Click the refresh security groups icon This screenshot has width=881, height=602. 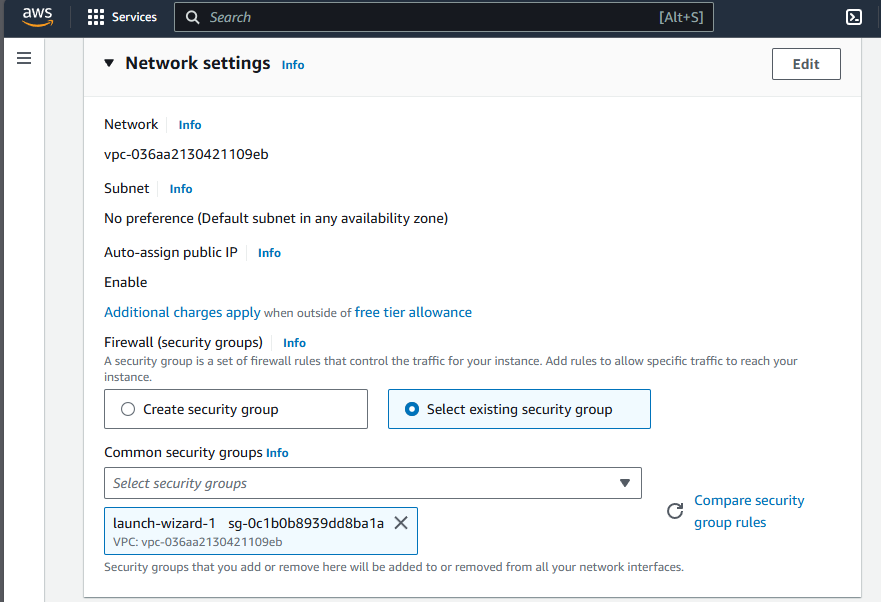click(x=675, y=511)
